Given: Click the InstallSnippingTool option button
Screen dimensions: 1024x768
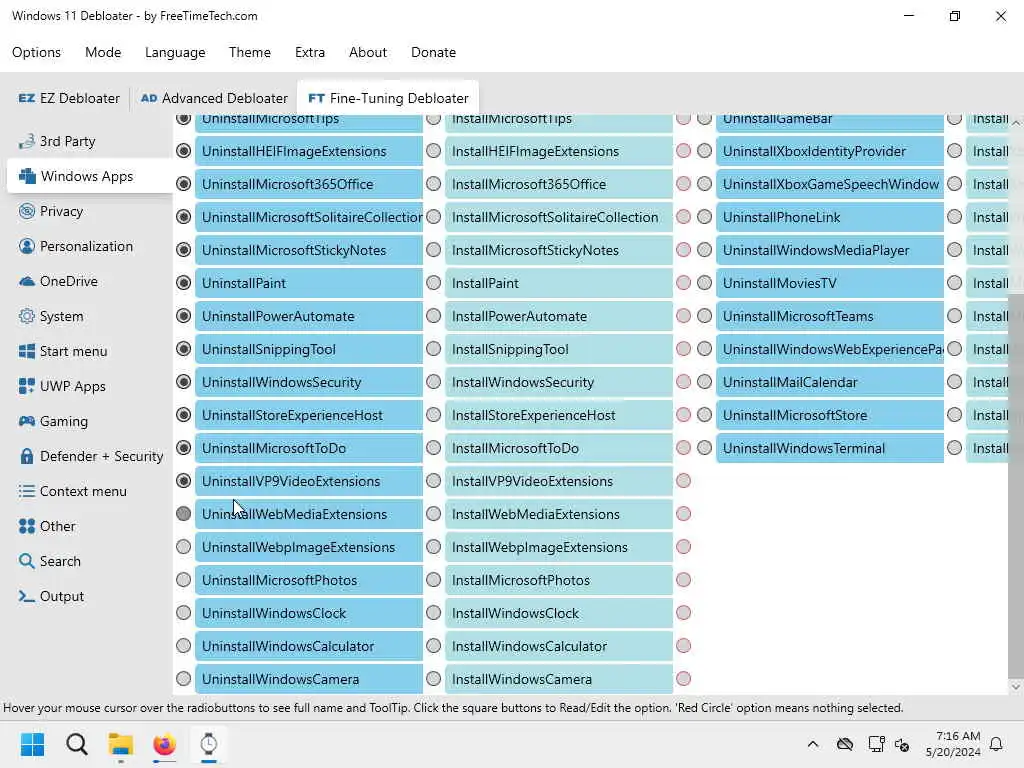Looking at the screenshot, I should tap(559, 349).
